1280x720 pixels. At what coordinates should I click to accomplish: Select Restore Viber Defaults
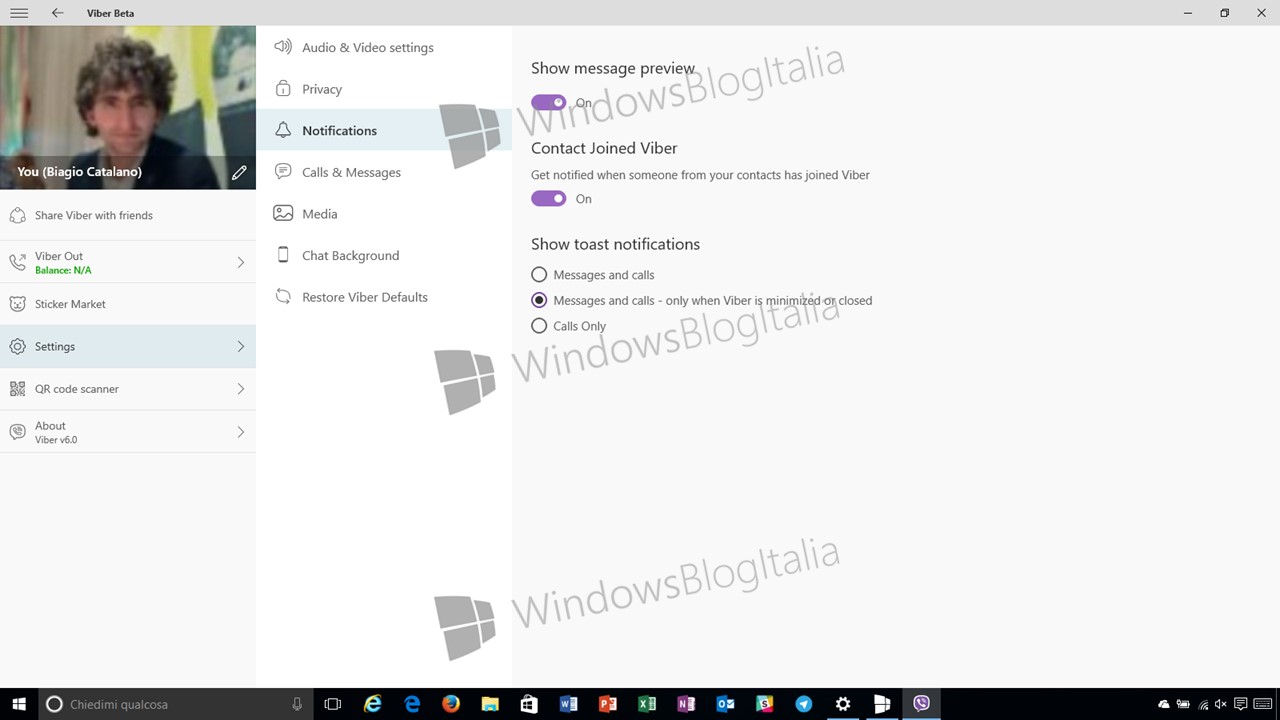click(384, 297)
